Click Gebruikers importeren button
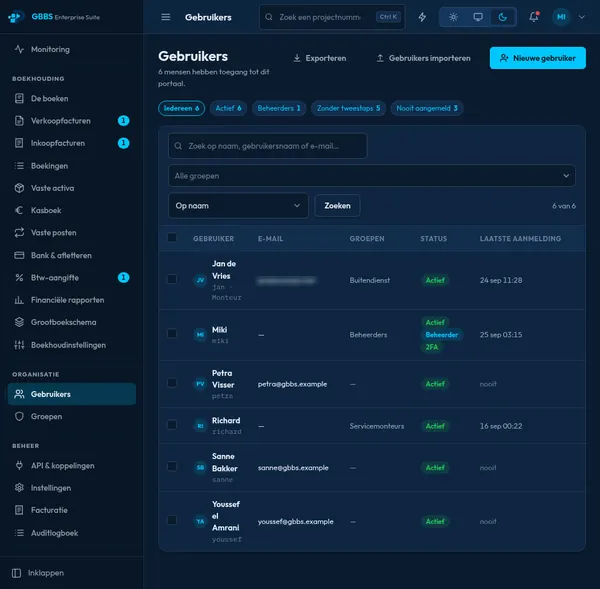The image size is (600, 589). pyautogui.click(x=423, y=58)
